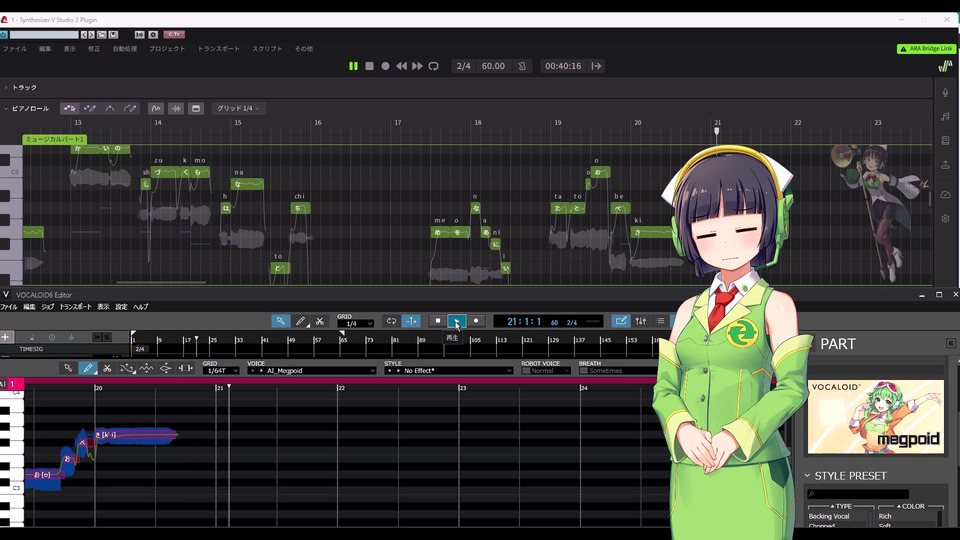Stop playback in VOCALOID6 Editor
Viewport: 960px width, 540px height.
[x=437, y=321]
